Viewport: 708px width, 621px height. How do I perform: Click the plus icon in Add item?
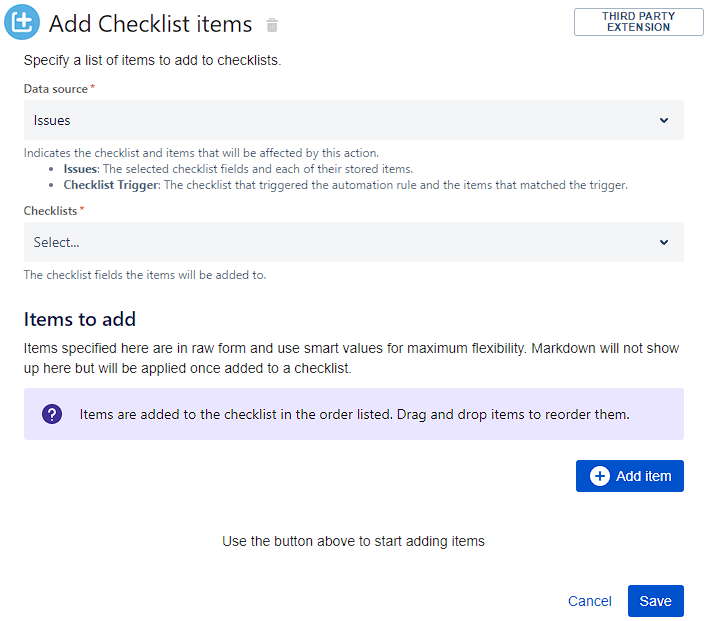600,476
